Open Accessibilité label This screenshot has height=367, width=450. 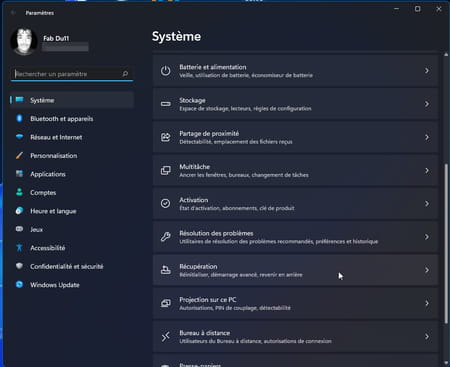(x=48, y=248)
